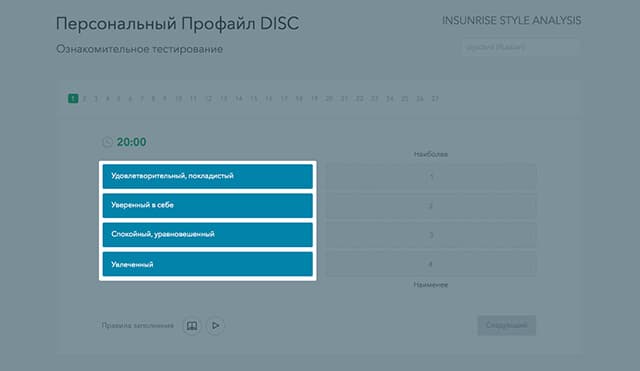Screen dimensions: 640x371
Task: Select 'Уверенный в себе' option
Action: [x=208, y=205]
